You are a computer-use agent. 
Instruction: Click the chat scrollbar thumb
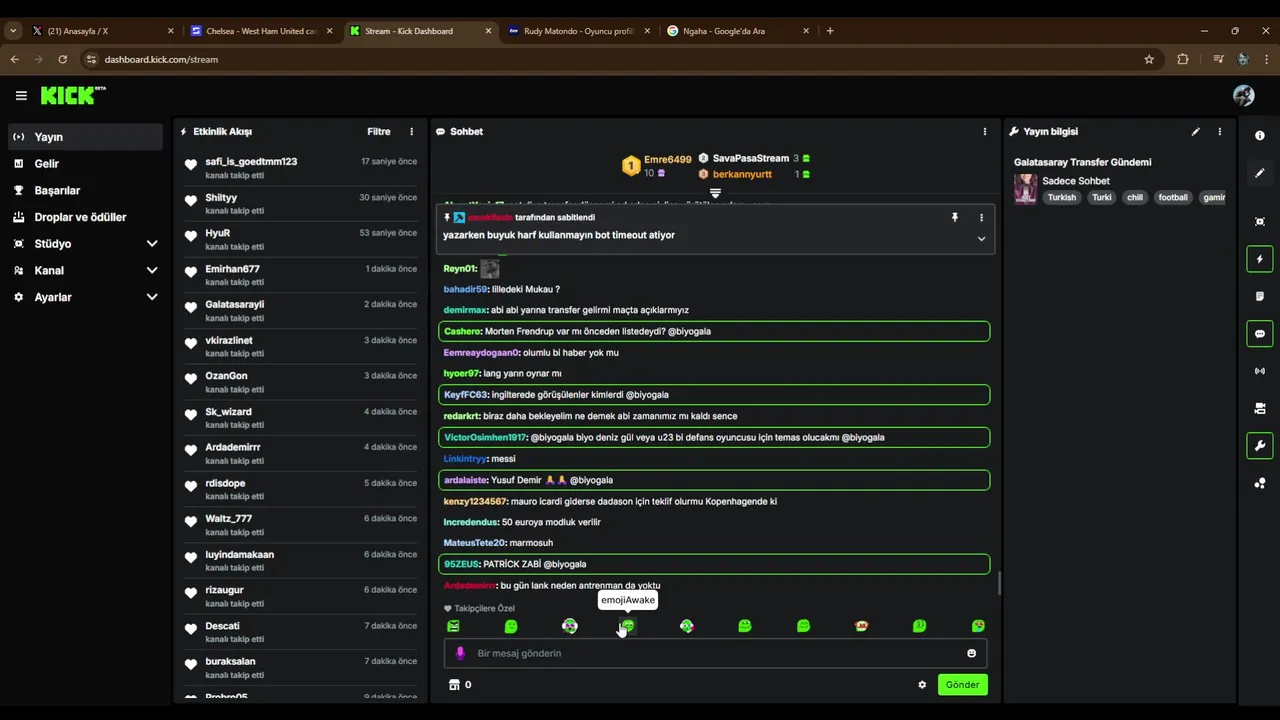(999, 583)
